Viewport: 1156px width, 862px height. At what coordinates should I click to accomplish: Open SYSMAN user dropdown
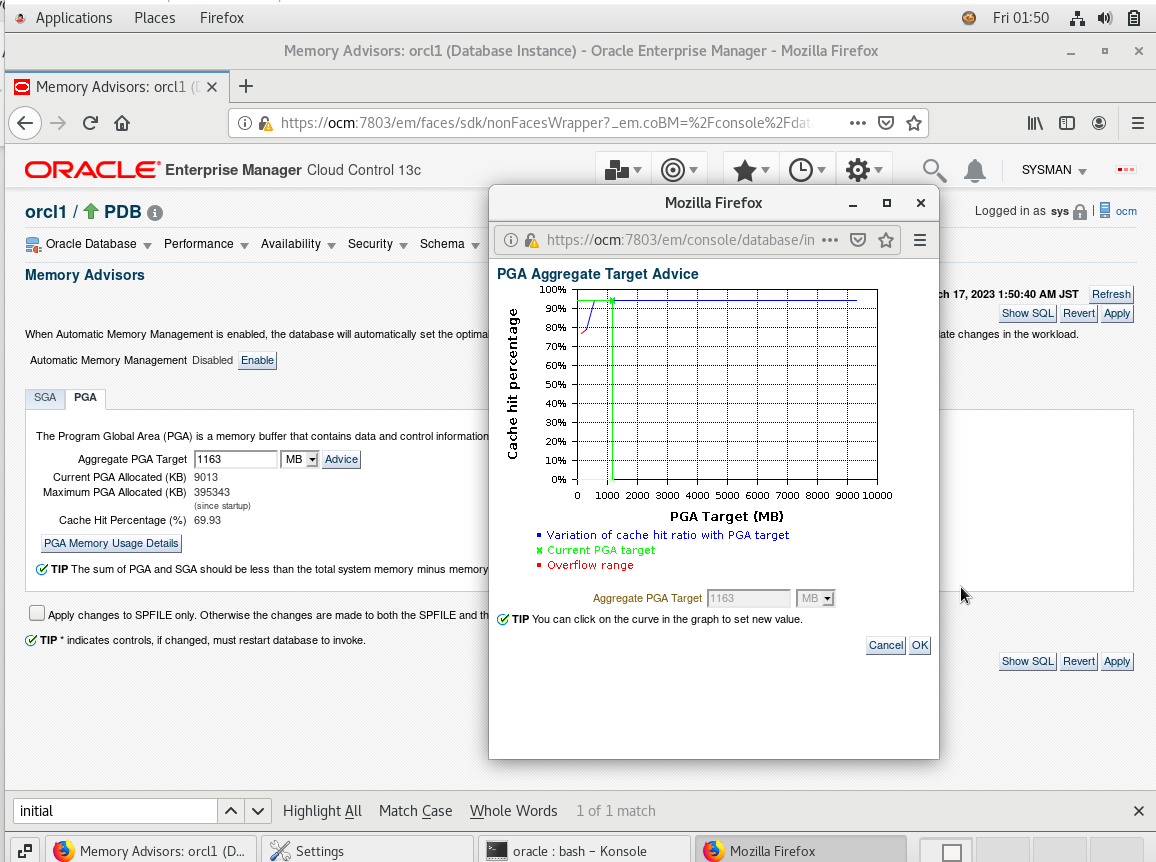coord(1054,170)
